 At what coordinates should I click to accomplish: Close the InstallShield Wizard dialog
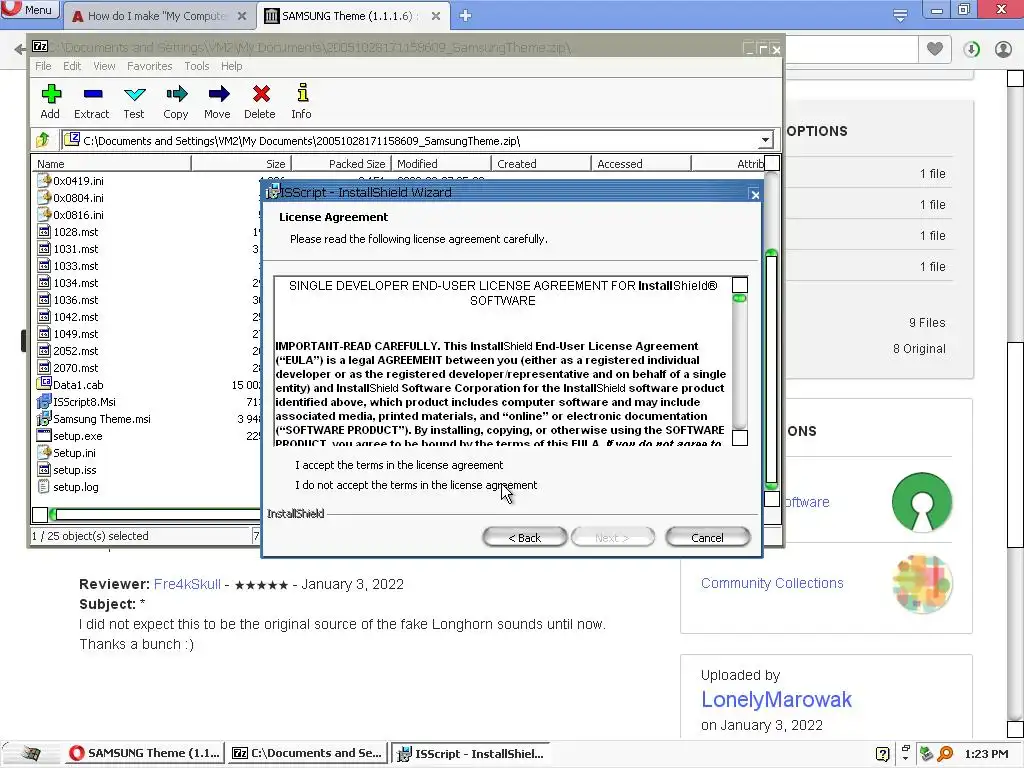point(754,194)
